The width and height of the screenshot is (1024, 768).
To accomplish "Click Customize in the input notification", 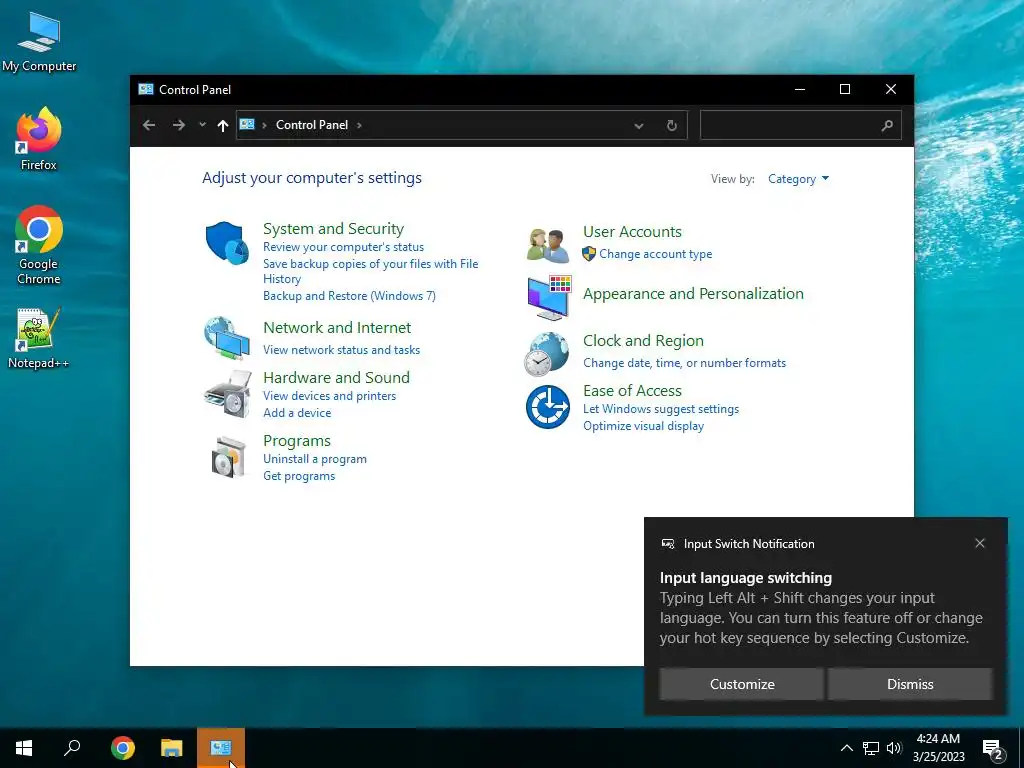I will (741, 684).
